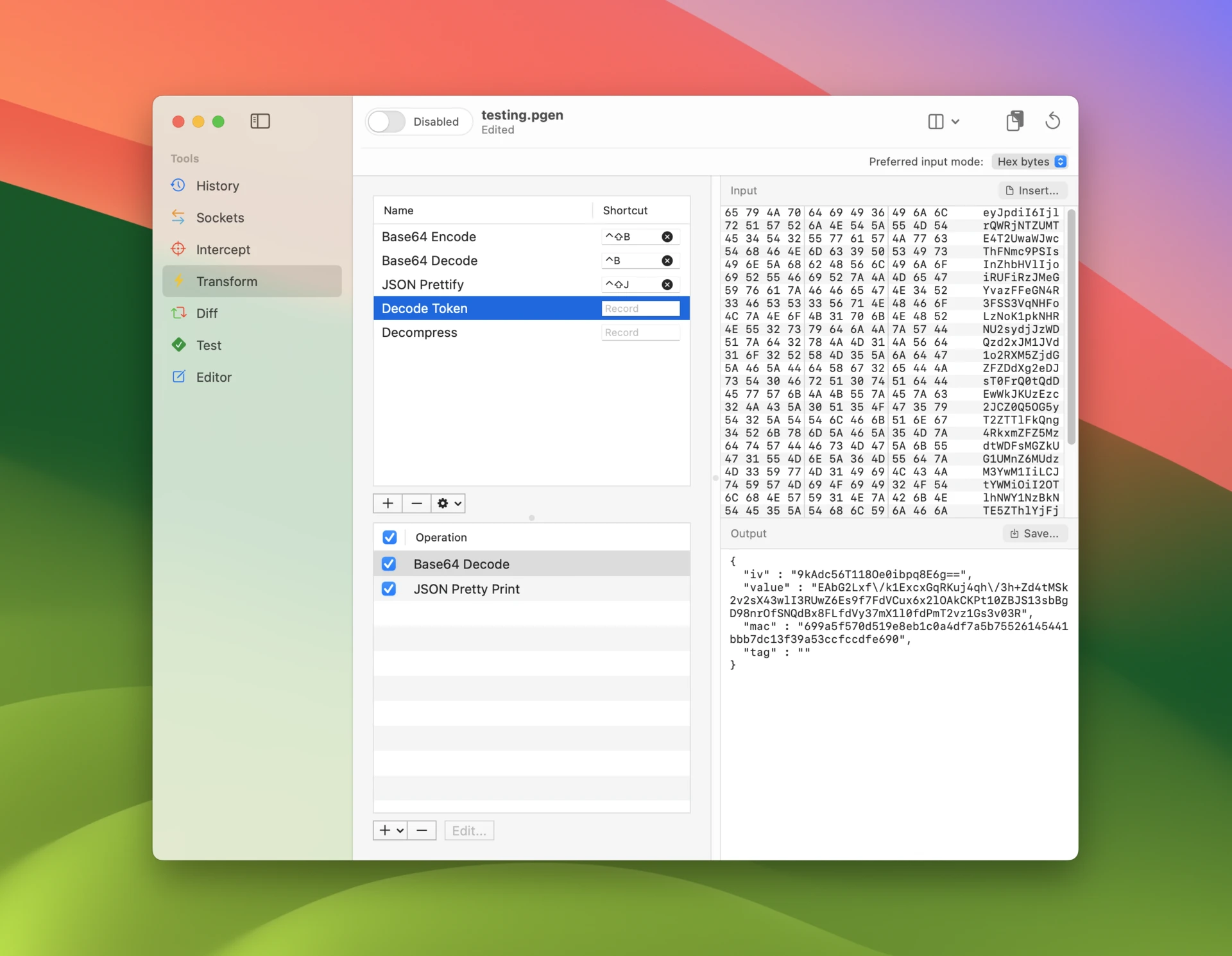The height and width of the screenshot is (956, 1232).
Task: Click the copy to clipboard icon
Action: point(1014,121)
